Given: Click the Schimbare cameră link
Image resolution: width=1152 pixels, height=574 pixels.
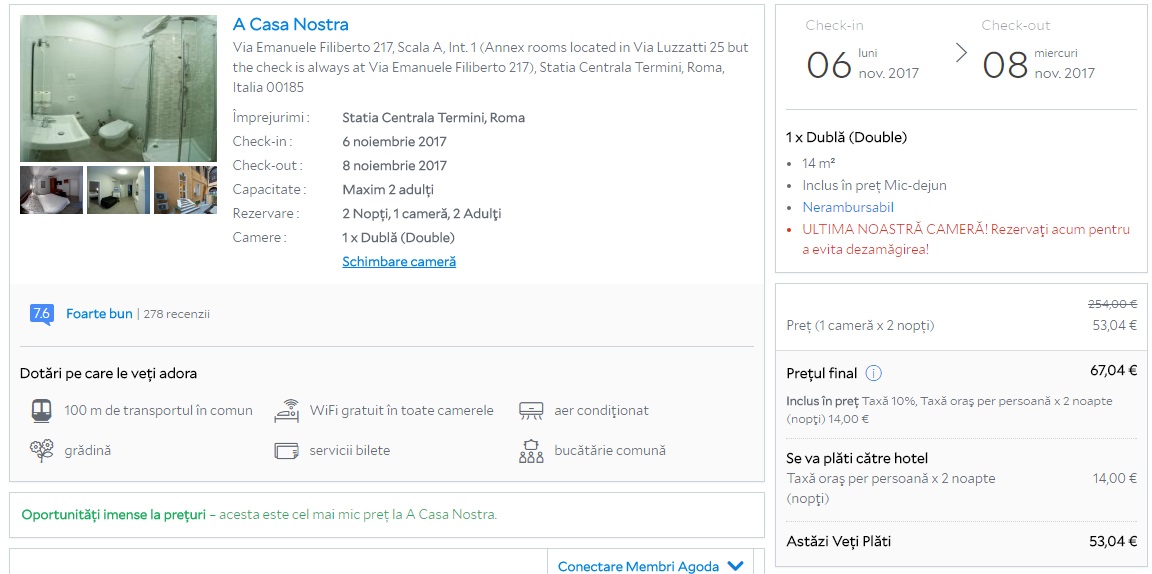Looking at the screenshot, I should [x=399, y=262].
